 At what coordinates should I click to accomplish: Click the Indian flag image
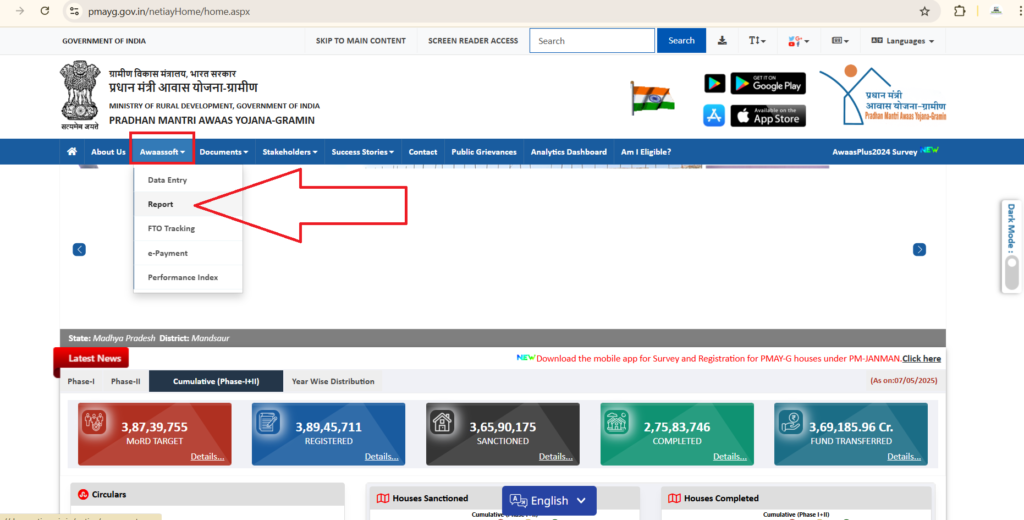[x=652, y=99]
